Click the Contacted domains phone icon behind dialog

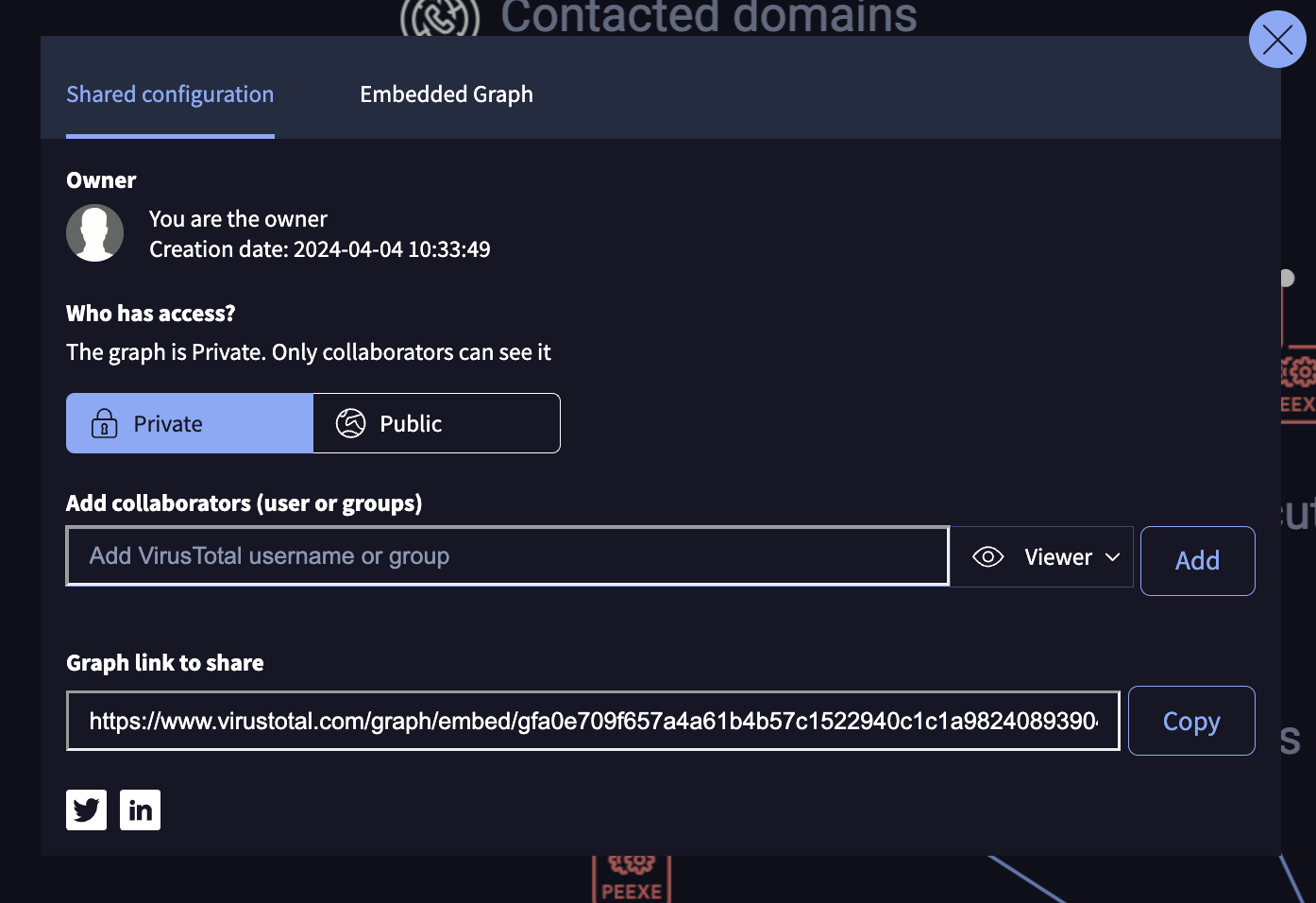click(x=440, y=18)
